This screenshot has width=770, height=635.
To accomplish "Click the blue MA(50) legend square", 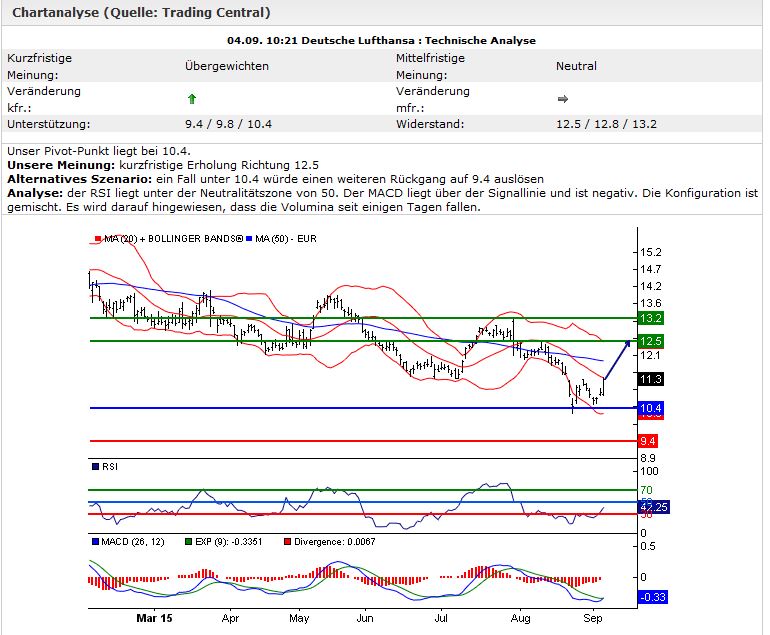I will coord(249,239).
